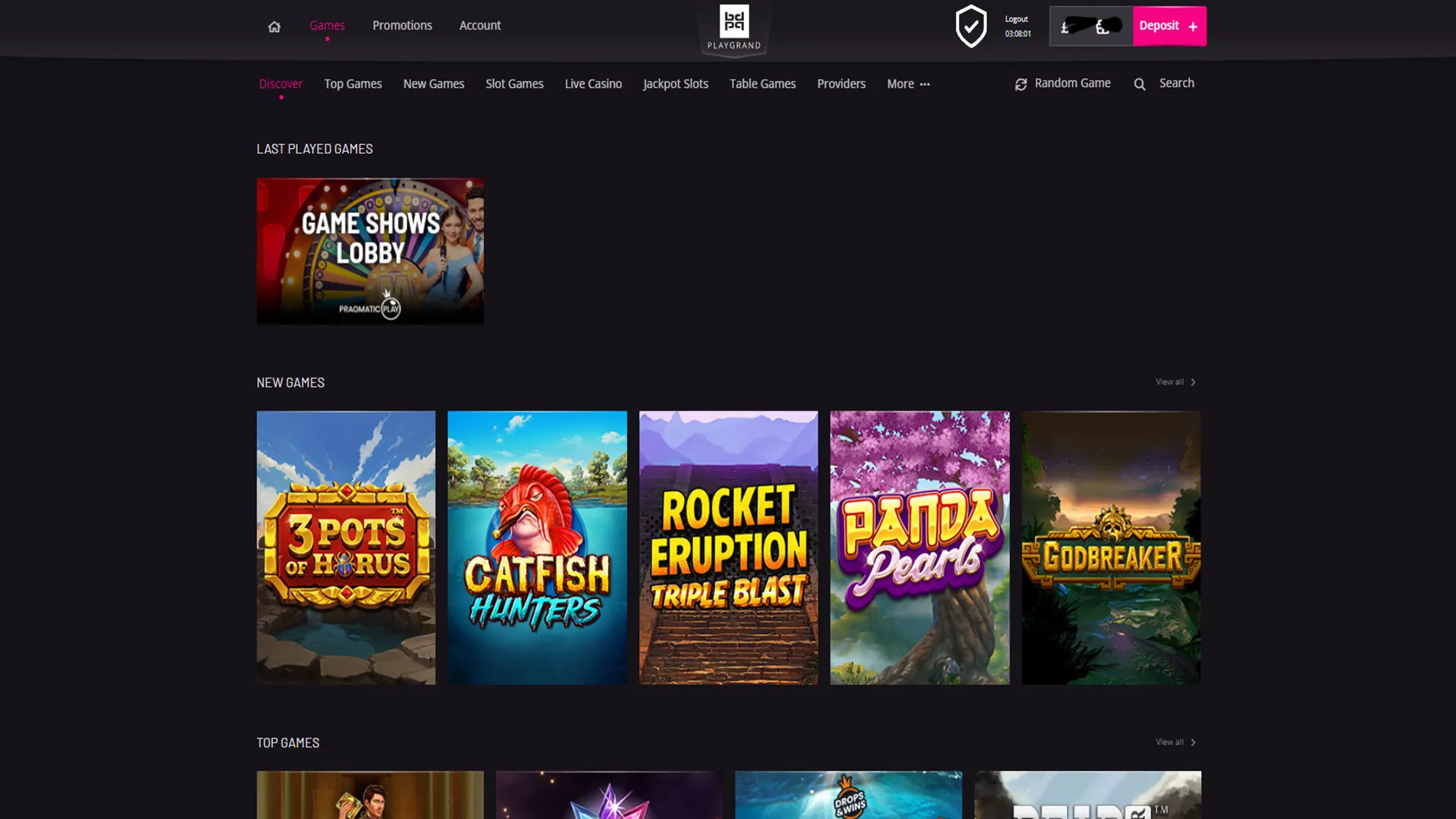Viewport: 1456px width, 819px height.
Task: Open Search using the magnifier icon
Action: 1139,83
